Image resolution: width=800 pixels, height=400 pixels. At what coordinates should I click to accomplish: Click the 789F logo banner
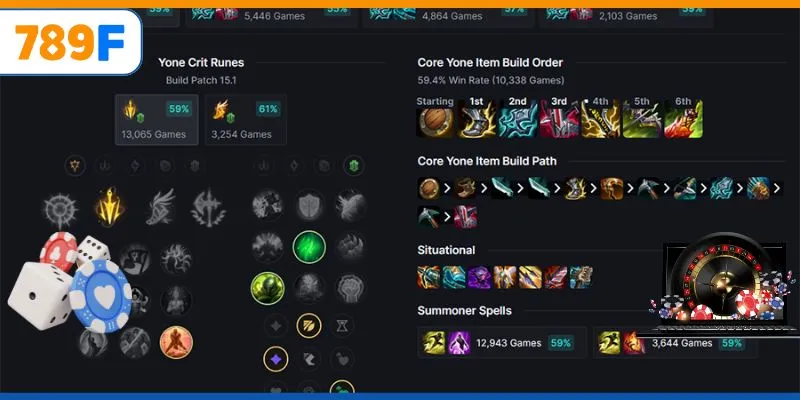point(70,42)
